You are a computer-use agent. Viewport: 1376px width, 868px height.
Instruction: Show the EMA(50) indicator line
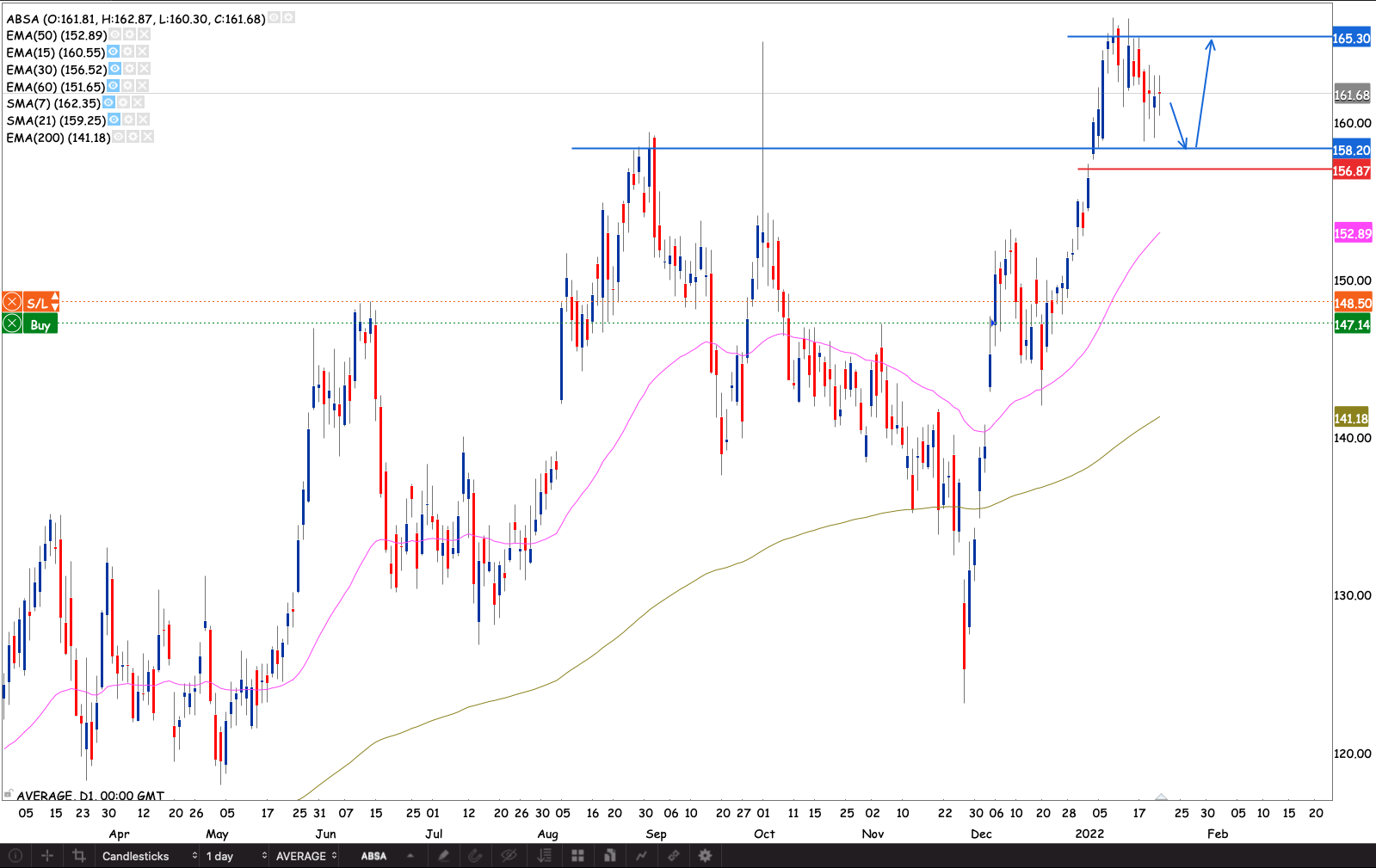[x=115, y=35]
